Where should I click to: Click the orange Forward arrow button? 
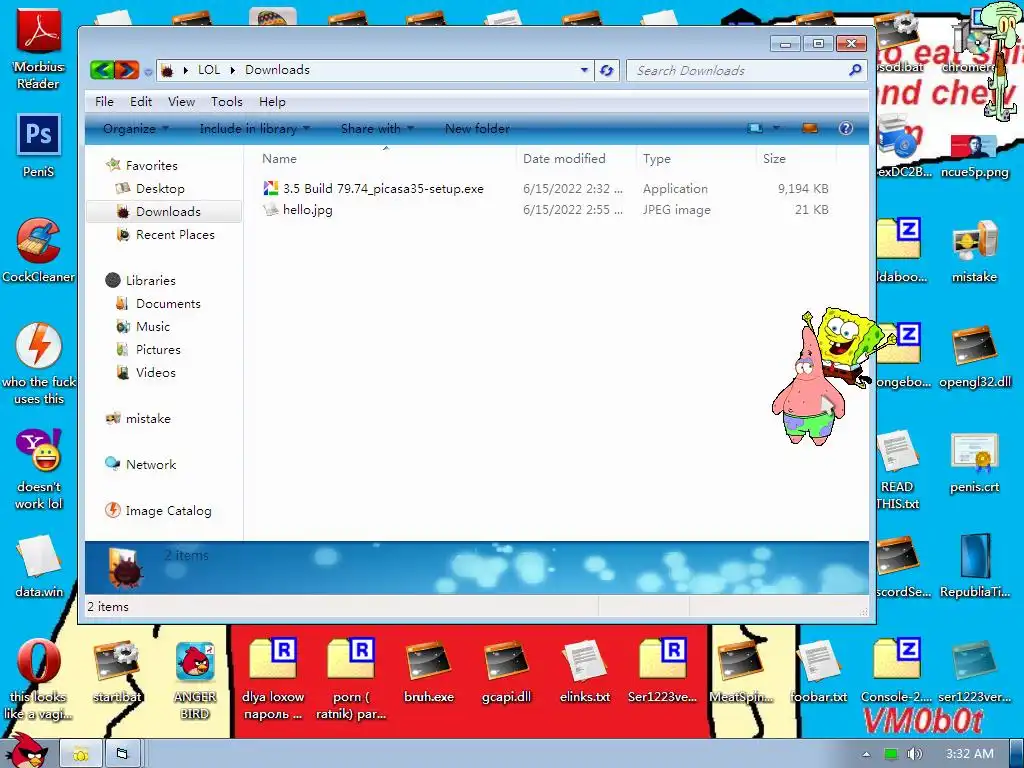[127, 70]
